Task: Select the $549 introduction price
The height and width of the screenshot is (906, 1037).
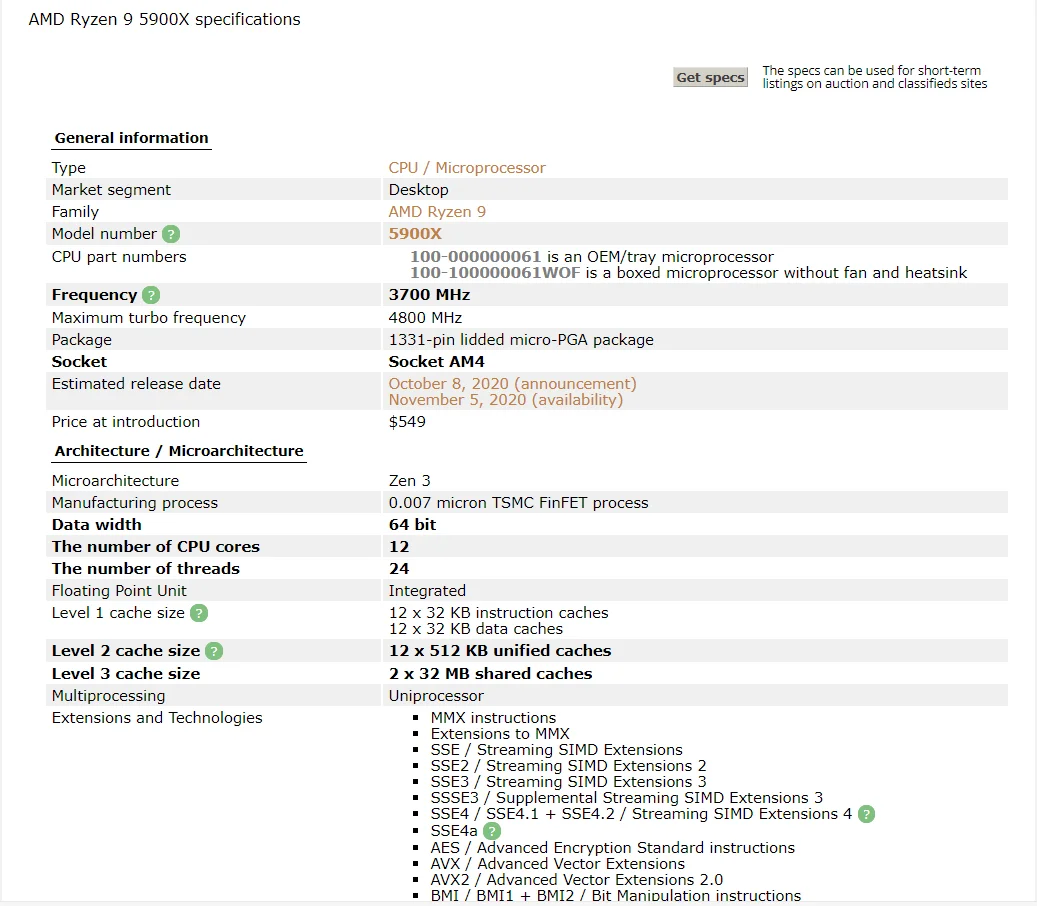Action: [x=407, y=421]
